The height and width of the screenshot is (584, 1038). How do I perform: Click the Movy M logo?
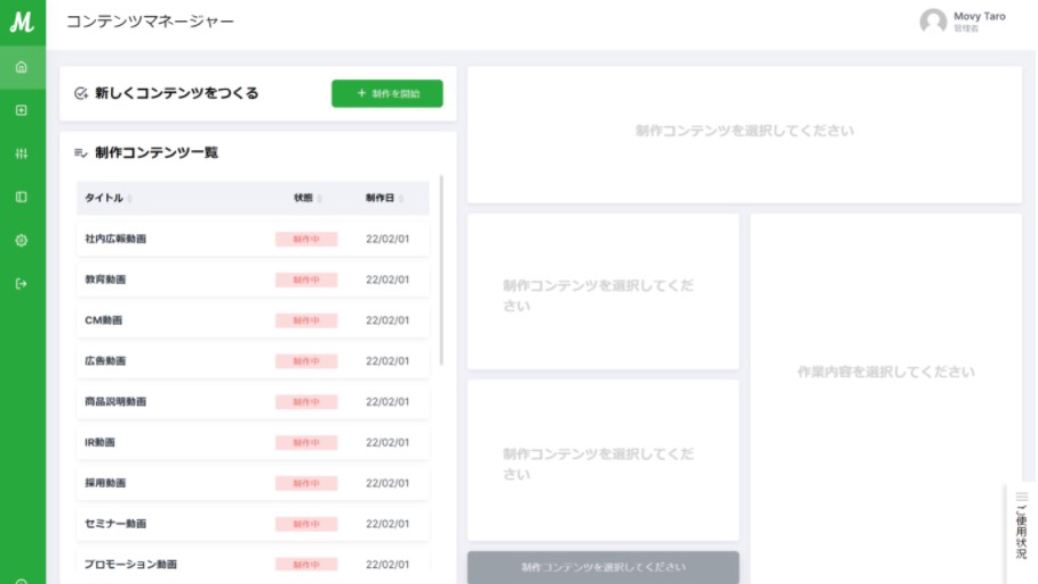tap(22, 22)
